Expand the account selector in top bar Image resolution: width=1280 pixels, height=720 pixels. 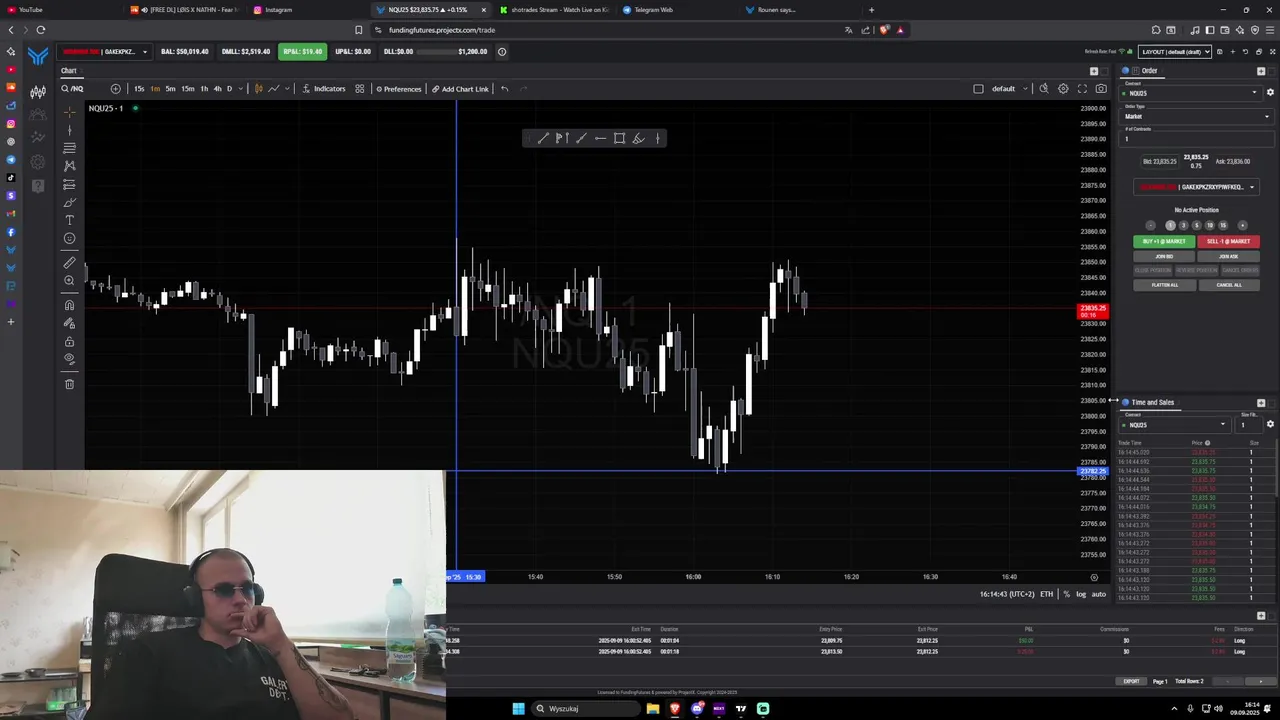pyautogui.click(x=145, y=52)
